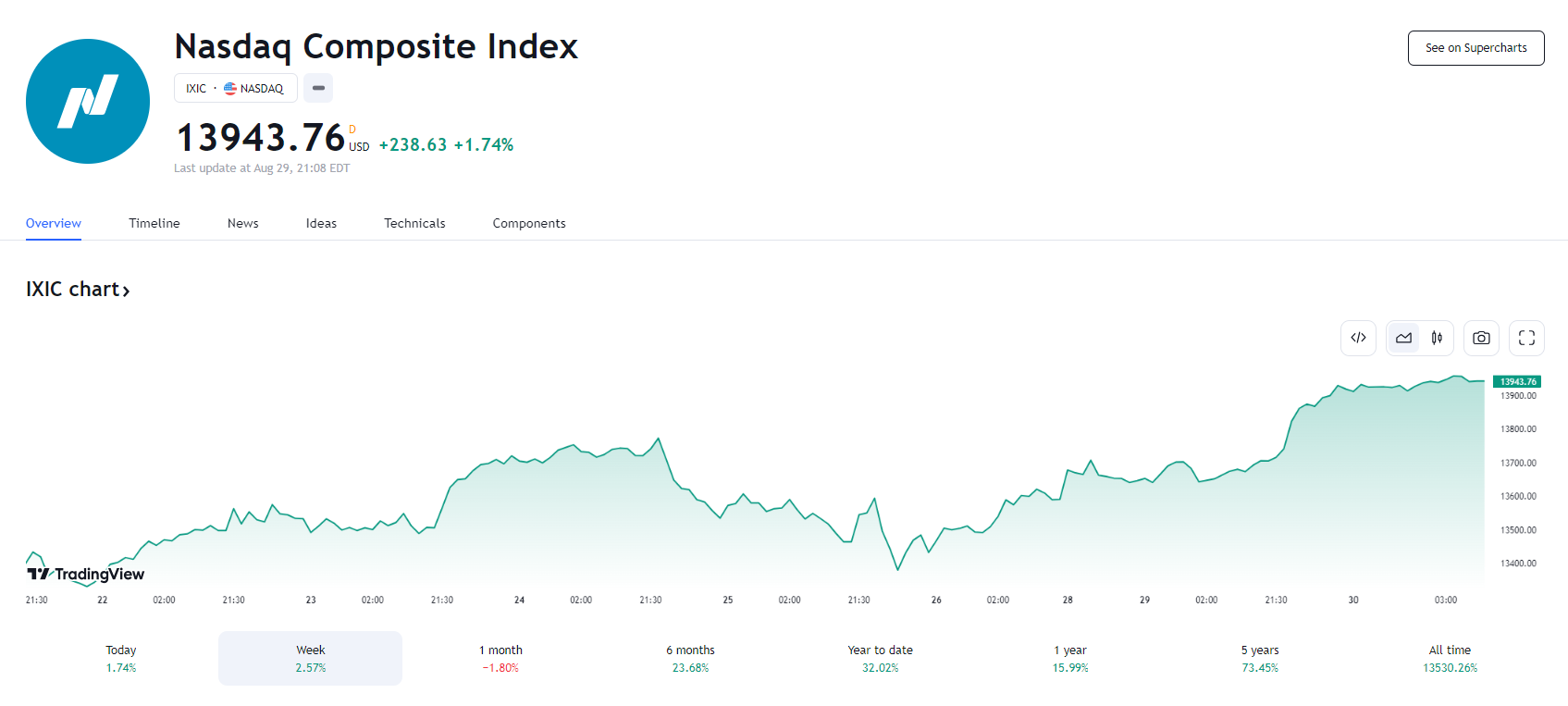Click the current price 13943.76 text

(x=261, y=138)
